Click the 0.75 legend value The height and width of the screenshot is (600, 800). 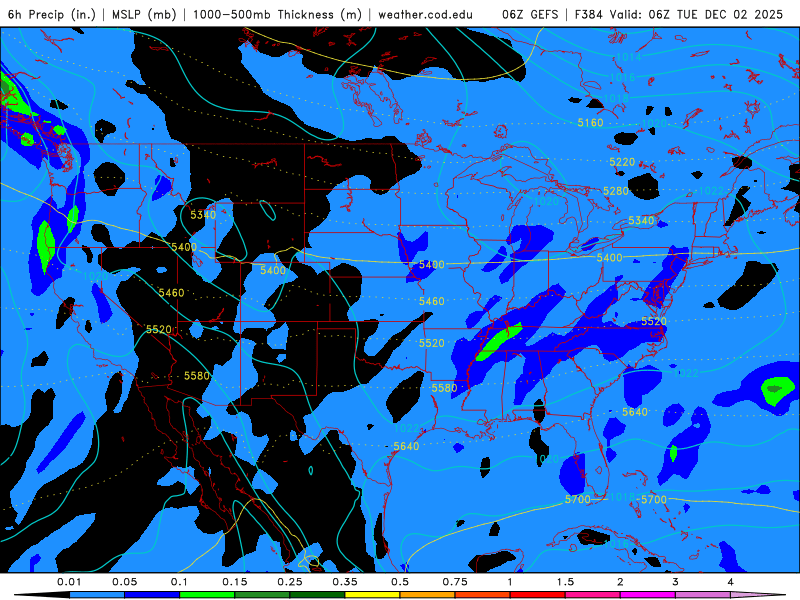(x=455, y=582)
